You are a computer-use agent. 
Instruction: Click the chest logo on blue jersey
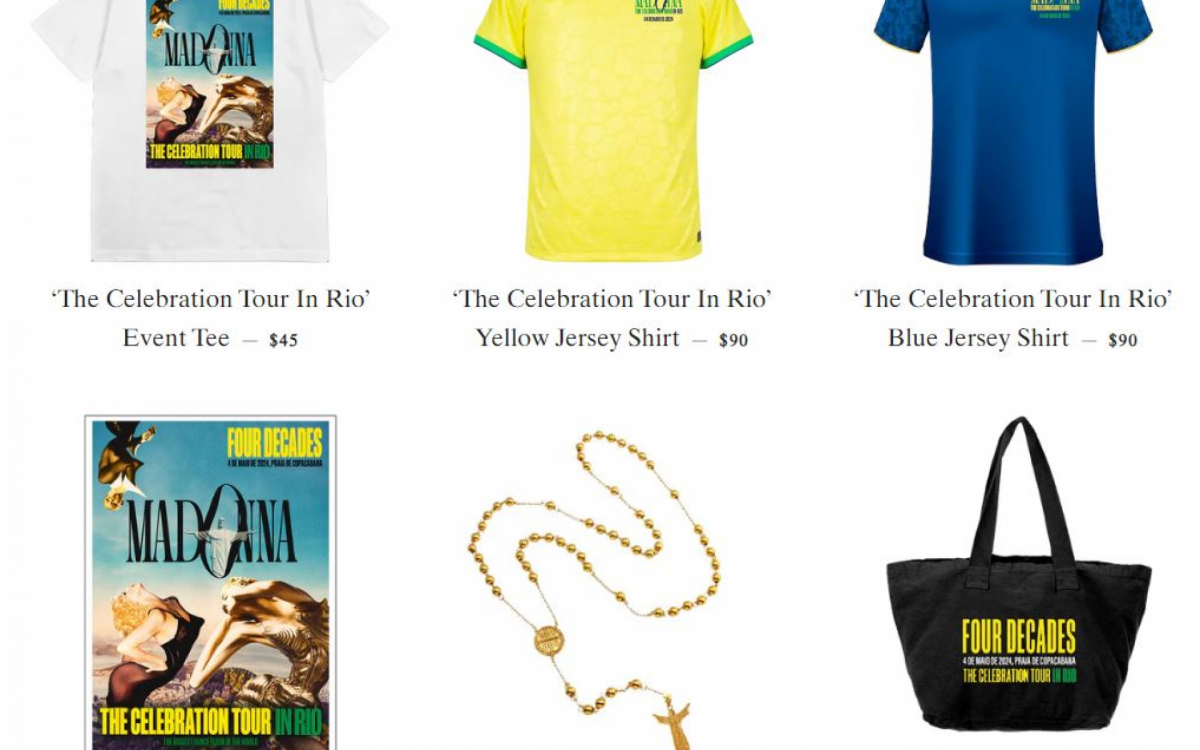click(x=1053, y=9)
